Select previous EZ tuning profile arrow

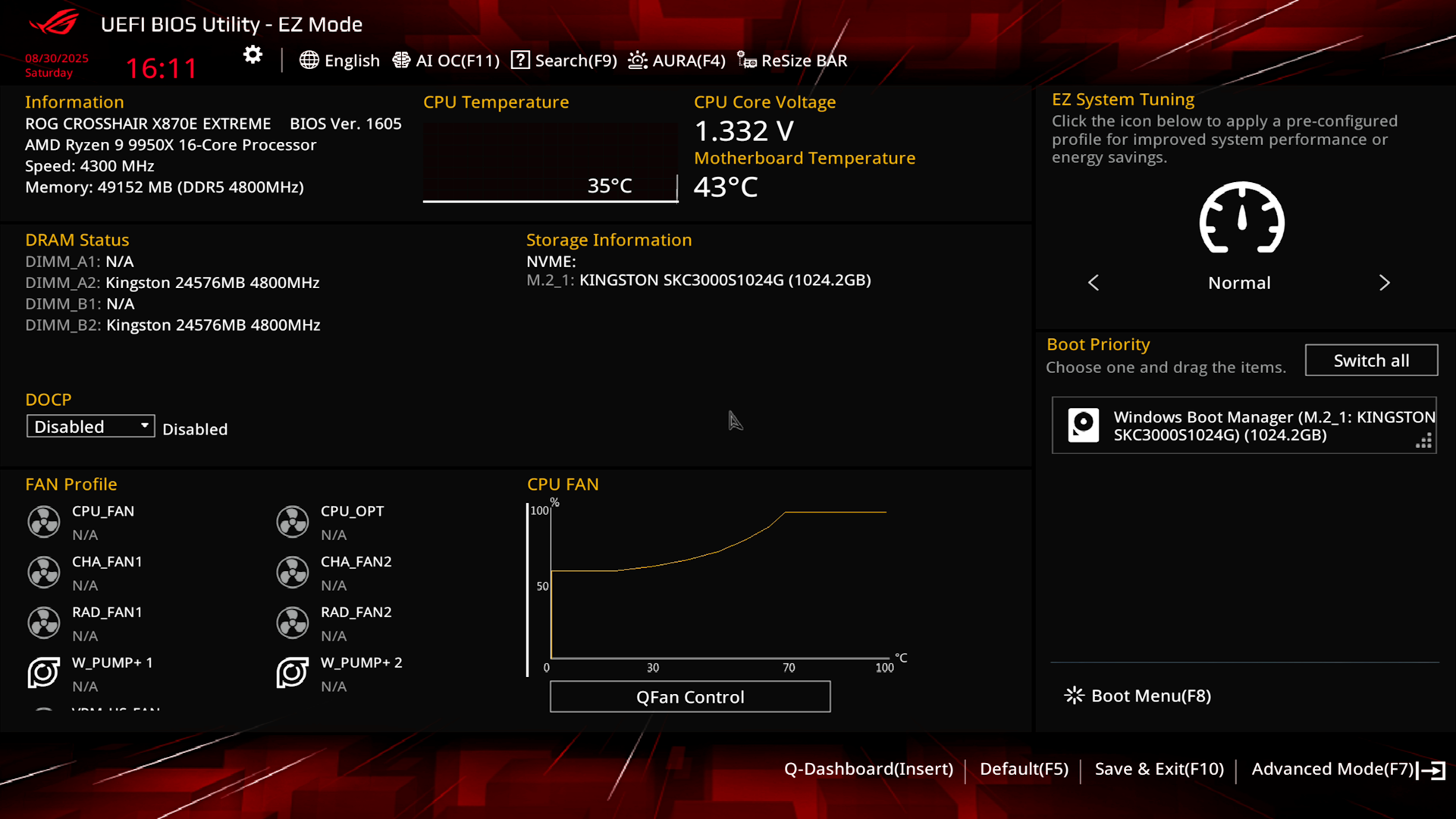pos(1094,283)
